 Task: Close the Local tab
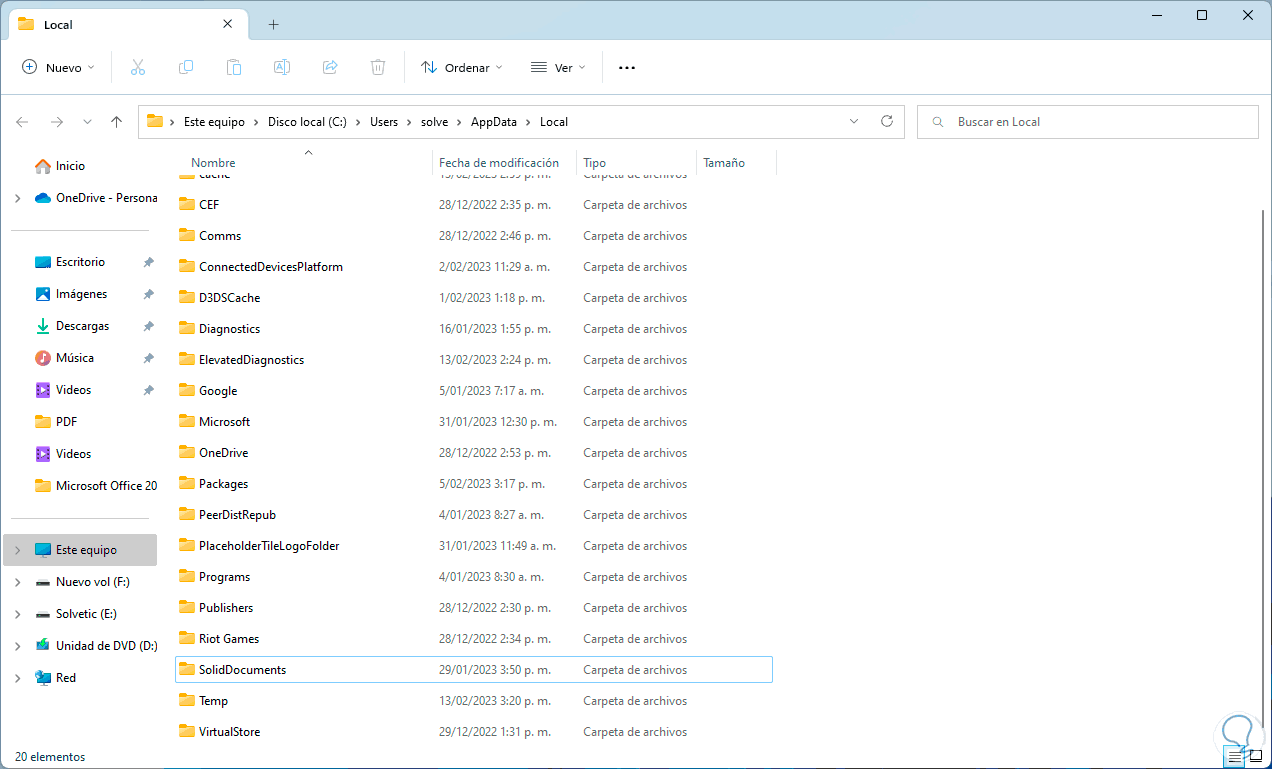click(x=228, y=24)
